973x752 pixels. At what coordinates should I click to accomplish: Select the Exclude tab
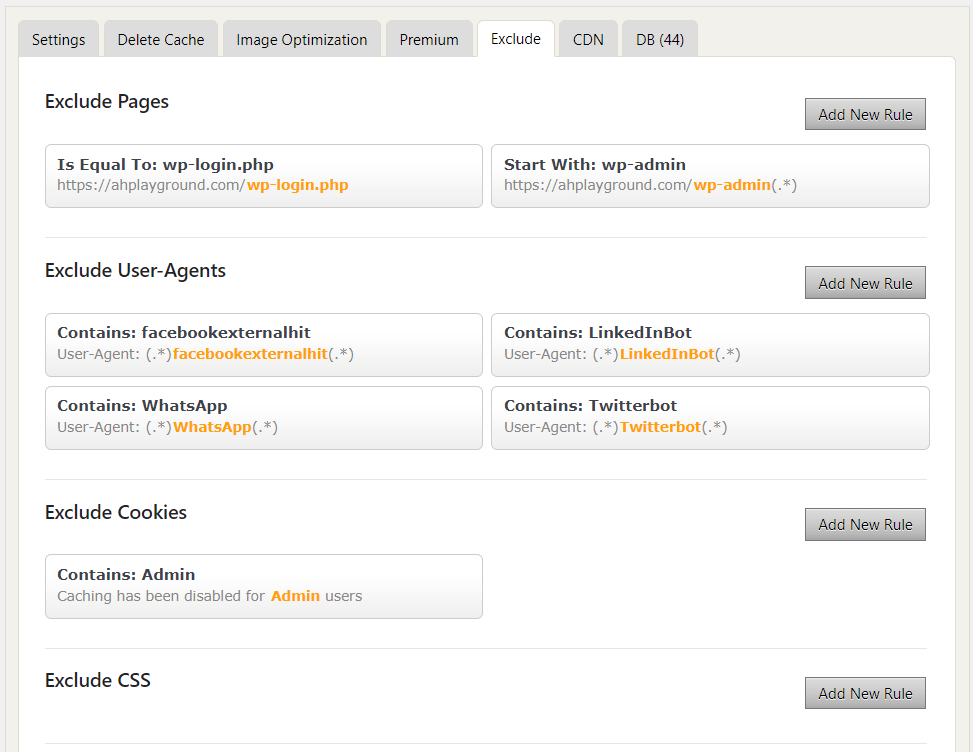[515, 39]
